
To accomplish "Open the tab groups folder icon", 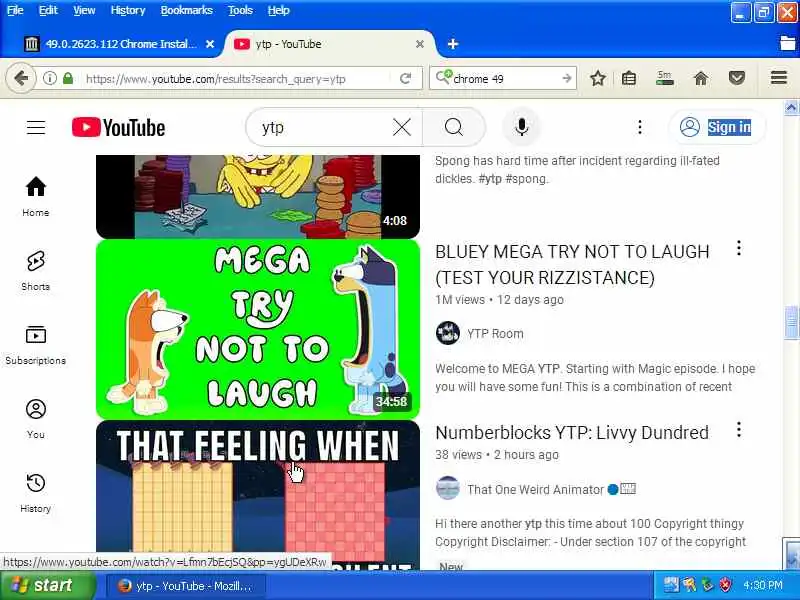I will pos(788,43).
